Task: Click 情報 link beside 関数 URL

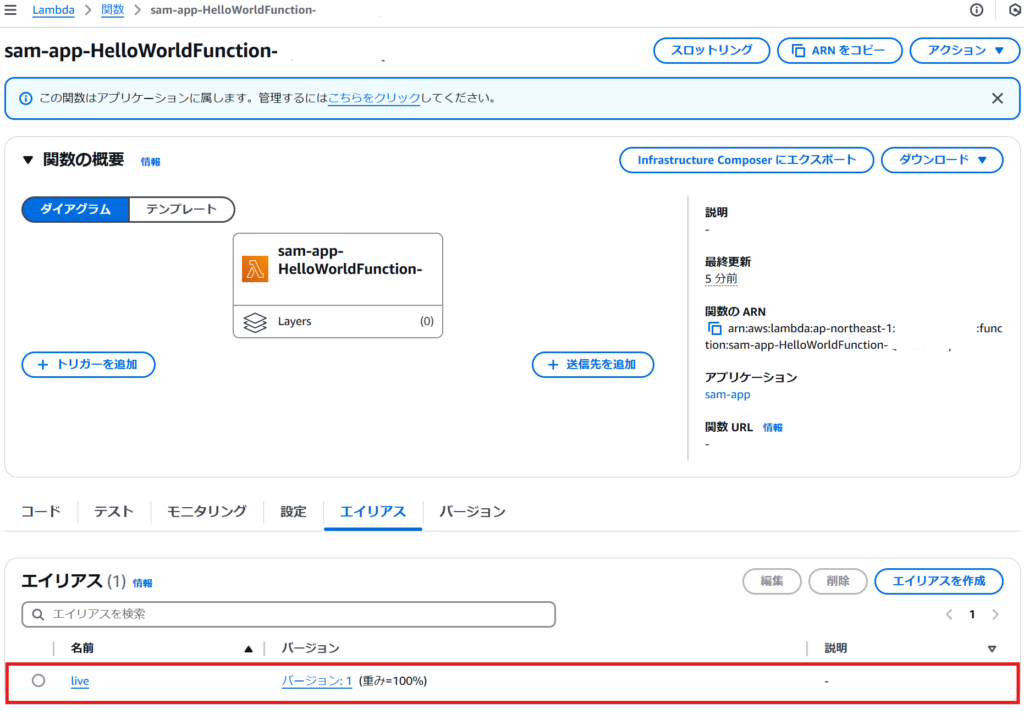Action: [773, 427]
